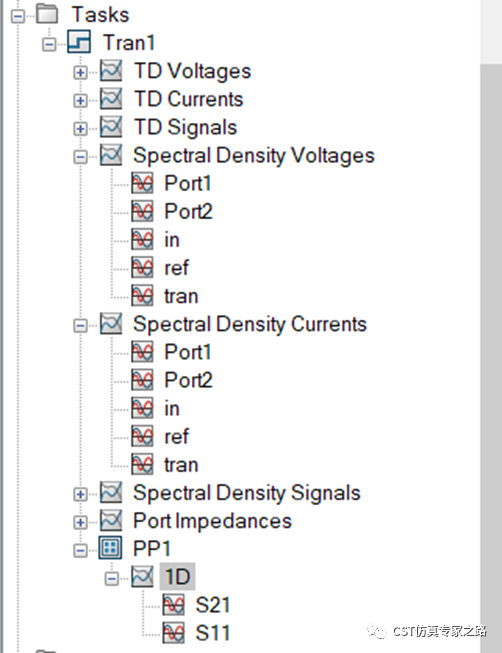This screenshot has height=653, width=502.
Task: Expand the TD Currents node
Action: tap(80, 100)
